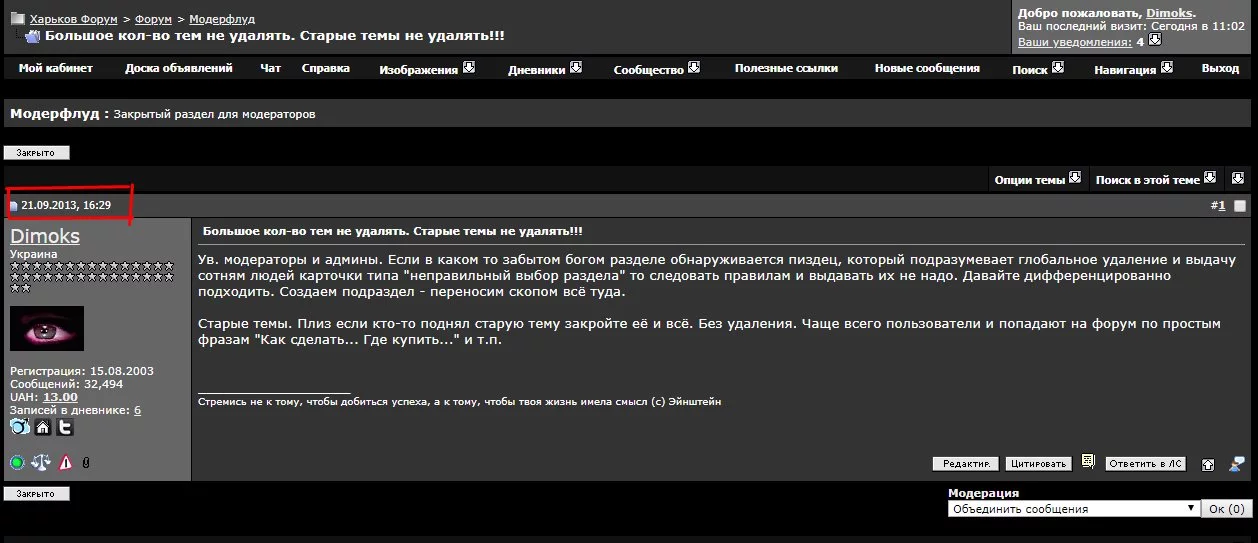Click the thread reload icon before the topic title
Viewport: 1258px width, 543px height.
pos(32,36)
